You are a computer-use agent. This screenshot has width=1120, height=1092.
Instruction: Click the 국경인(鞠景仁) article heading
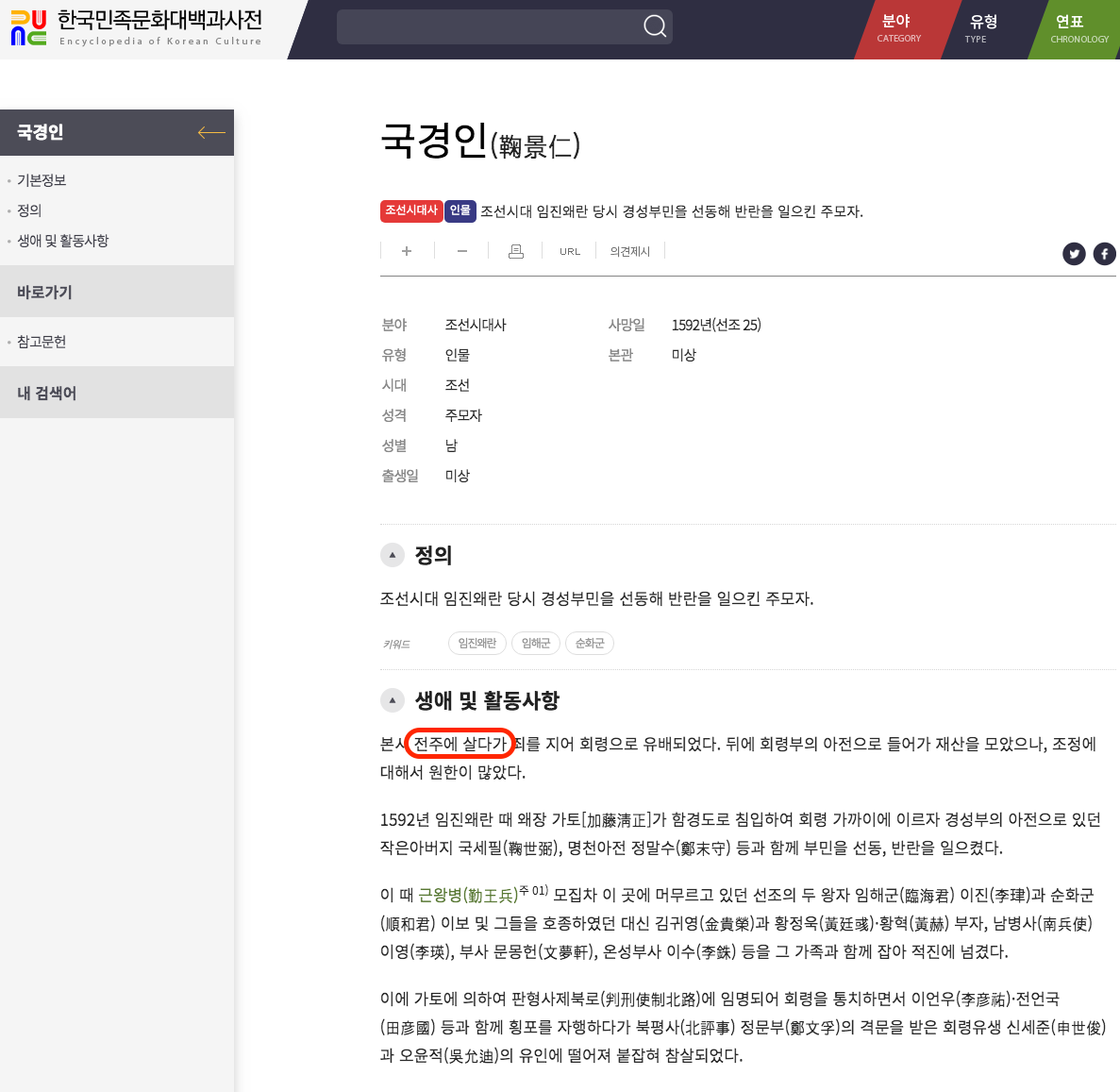480,142
